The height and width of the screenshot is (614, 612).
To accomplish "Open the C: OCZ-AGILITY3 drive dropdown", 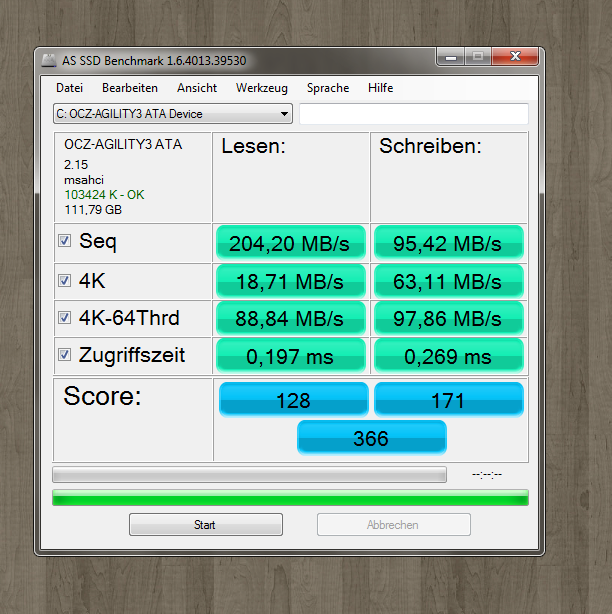I will [x=173, y=114].
